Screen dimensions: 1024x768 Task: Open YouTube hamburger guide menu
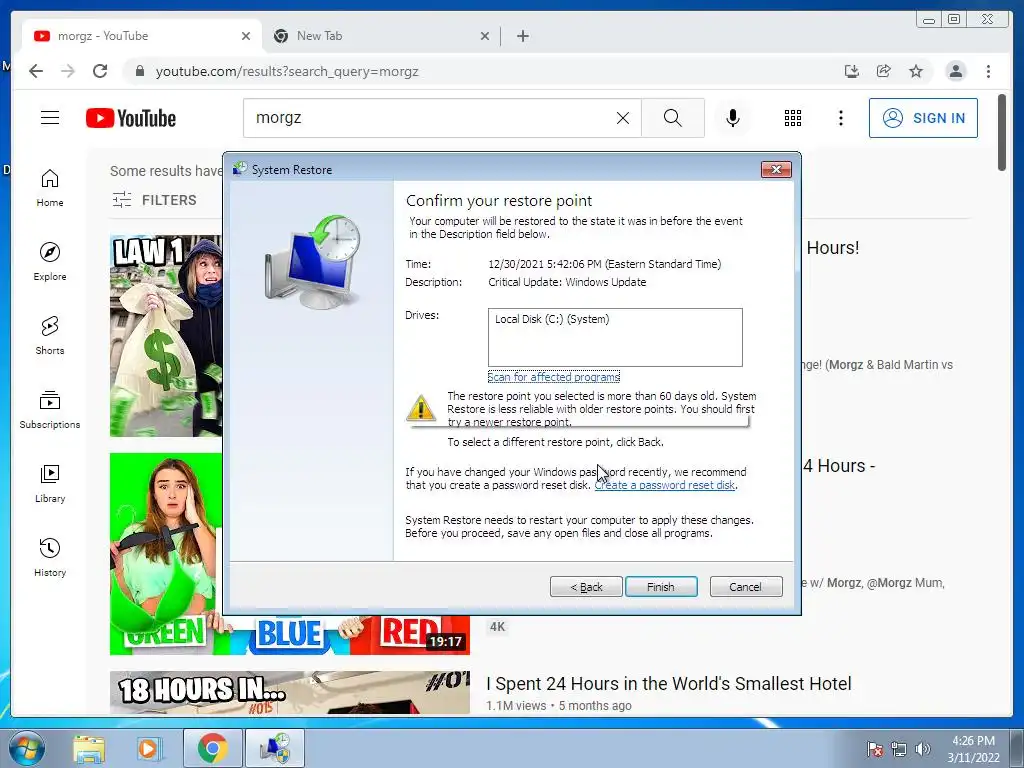click(50, 118)
